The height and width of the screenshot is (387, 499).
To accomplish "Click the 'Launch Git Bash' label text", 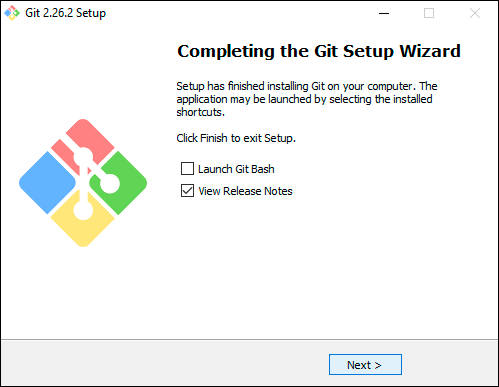I will tap(236, 169).
